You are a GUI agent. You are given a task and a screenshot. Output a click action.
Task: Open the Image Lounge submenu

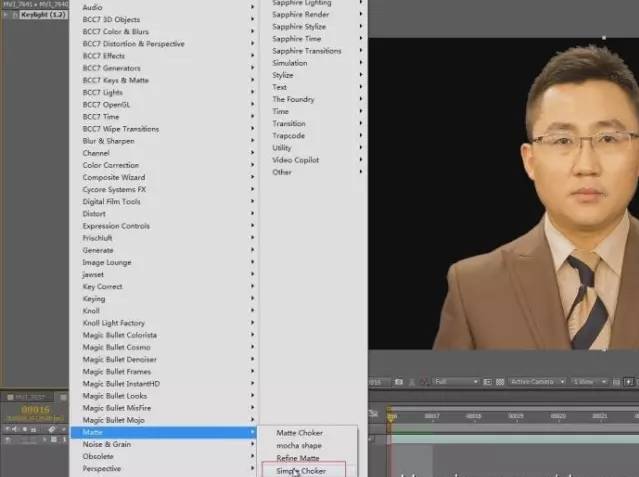point(163,263)
